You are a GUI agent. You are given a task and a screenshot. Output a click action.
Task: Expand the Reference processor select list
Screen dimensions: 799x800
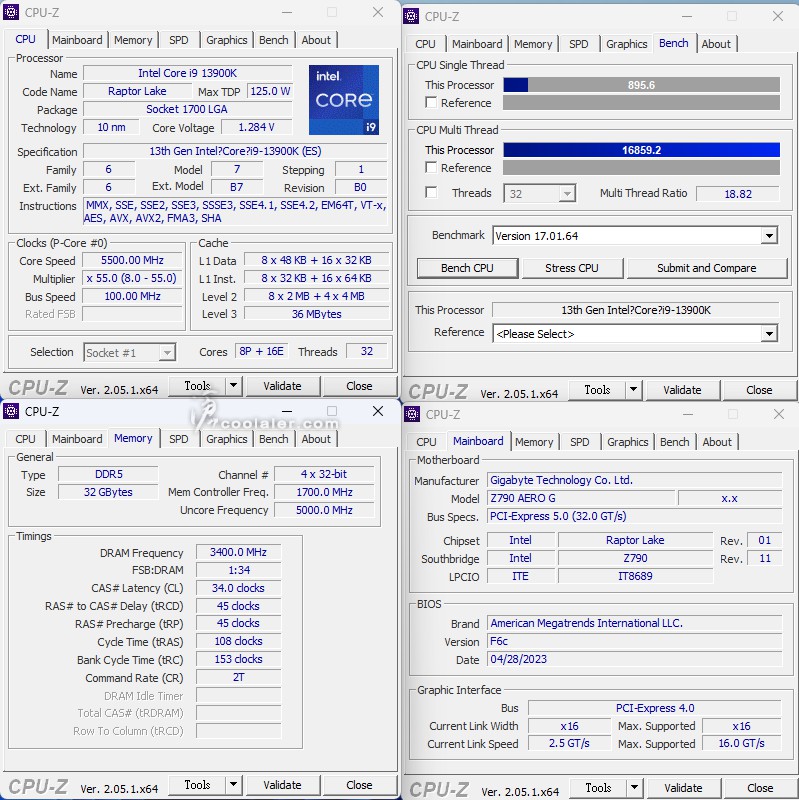(x=768, y=334)
